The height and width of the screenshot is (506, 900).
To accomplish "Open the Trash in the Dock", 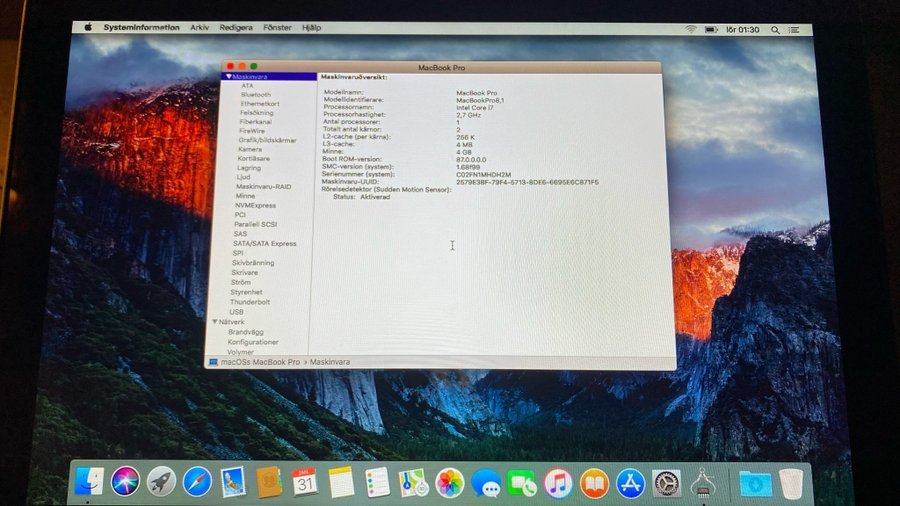I will 791,483.
